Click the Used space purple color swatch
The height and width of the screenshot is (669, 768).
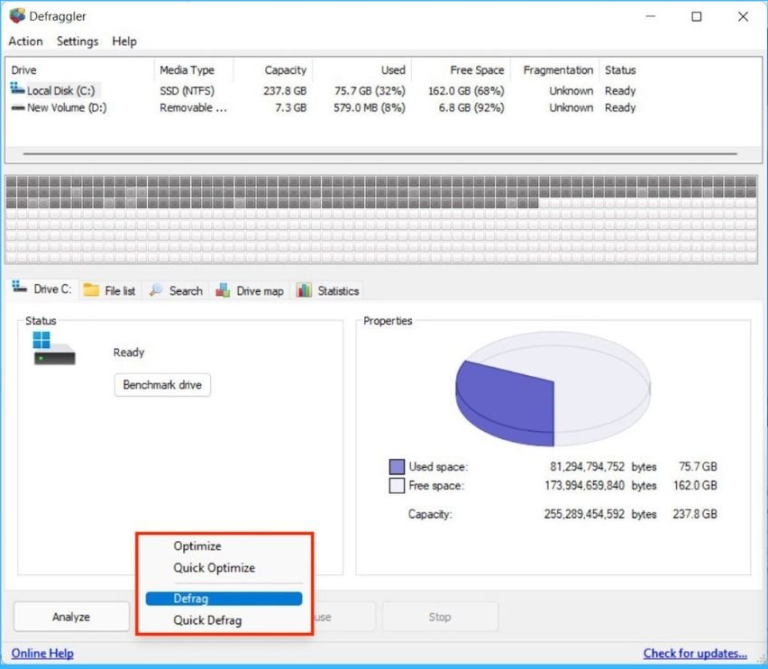(x=396, y=467)
